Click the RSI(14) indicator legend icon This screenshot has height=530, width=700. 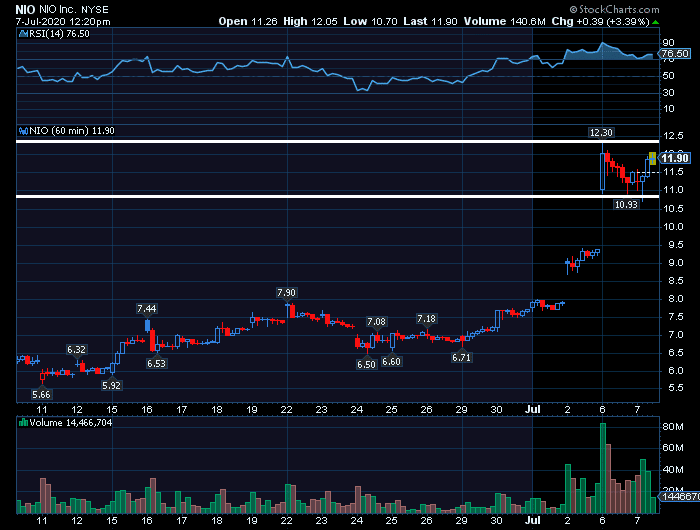[x=23, y=33]
